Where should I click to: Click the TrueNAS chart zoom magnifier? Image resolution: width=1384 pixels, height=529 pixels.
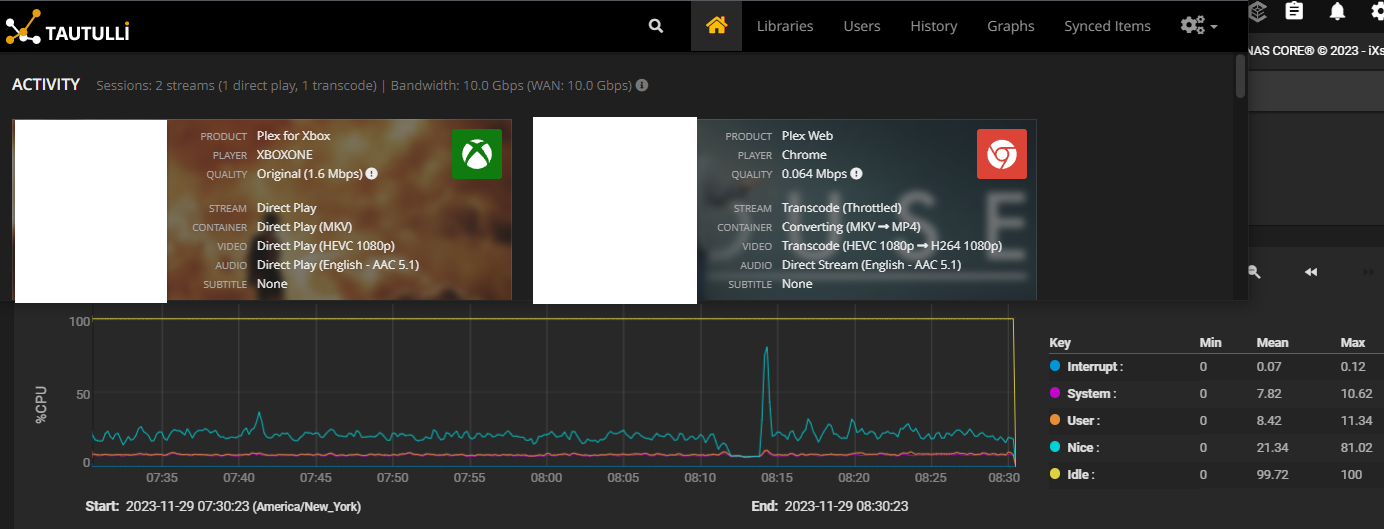pos(1254,272)
